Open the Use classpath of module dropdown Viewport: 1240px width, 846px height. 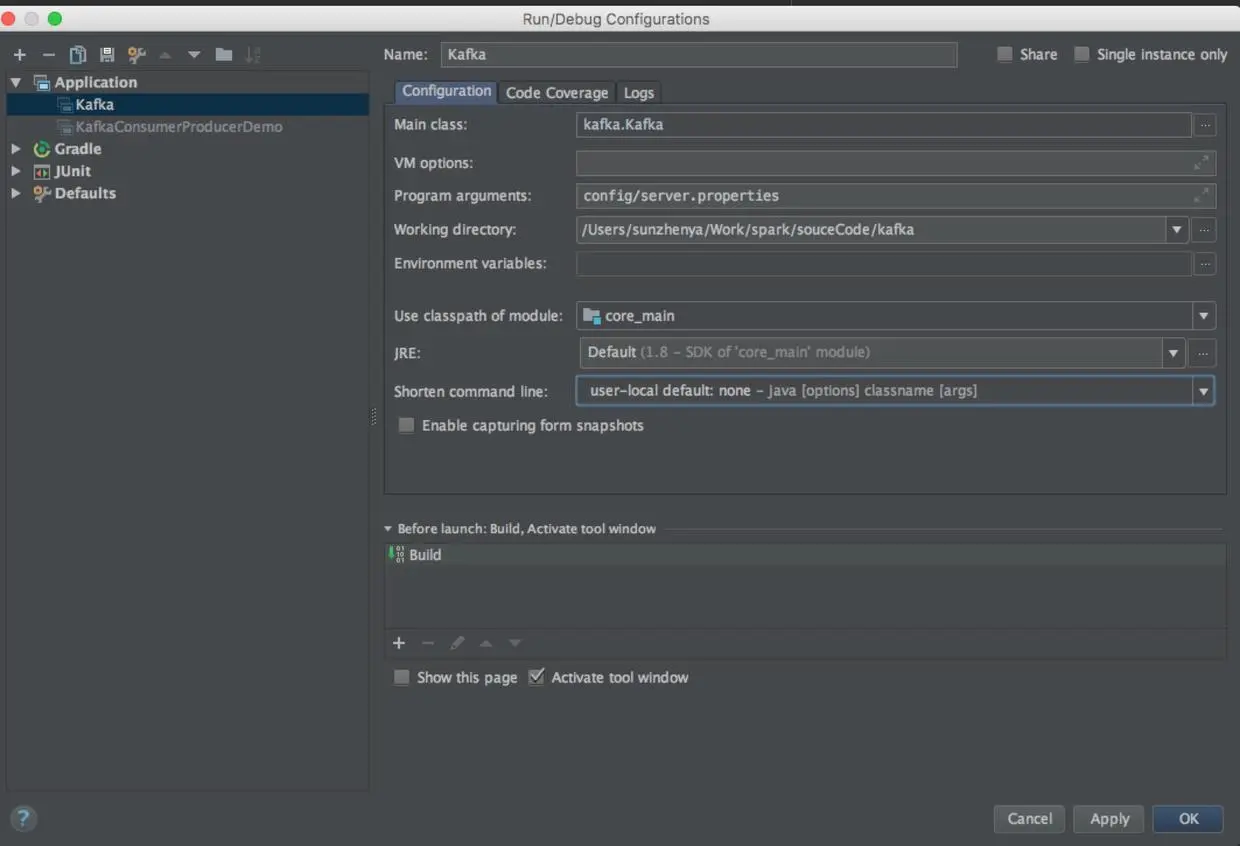point(1203,316)
